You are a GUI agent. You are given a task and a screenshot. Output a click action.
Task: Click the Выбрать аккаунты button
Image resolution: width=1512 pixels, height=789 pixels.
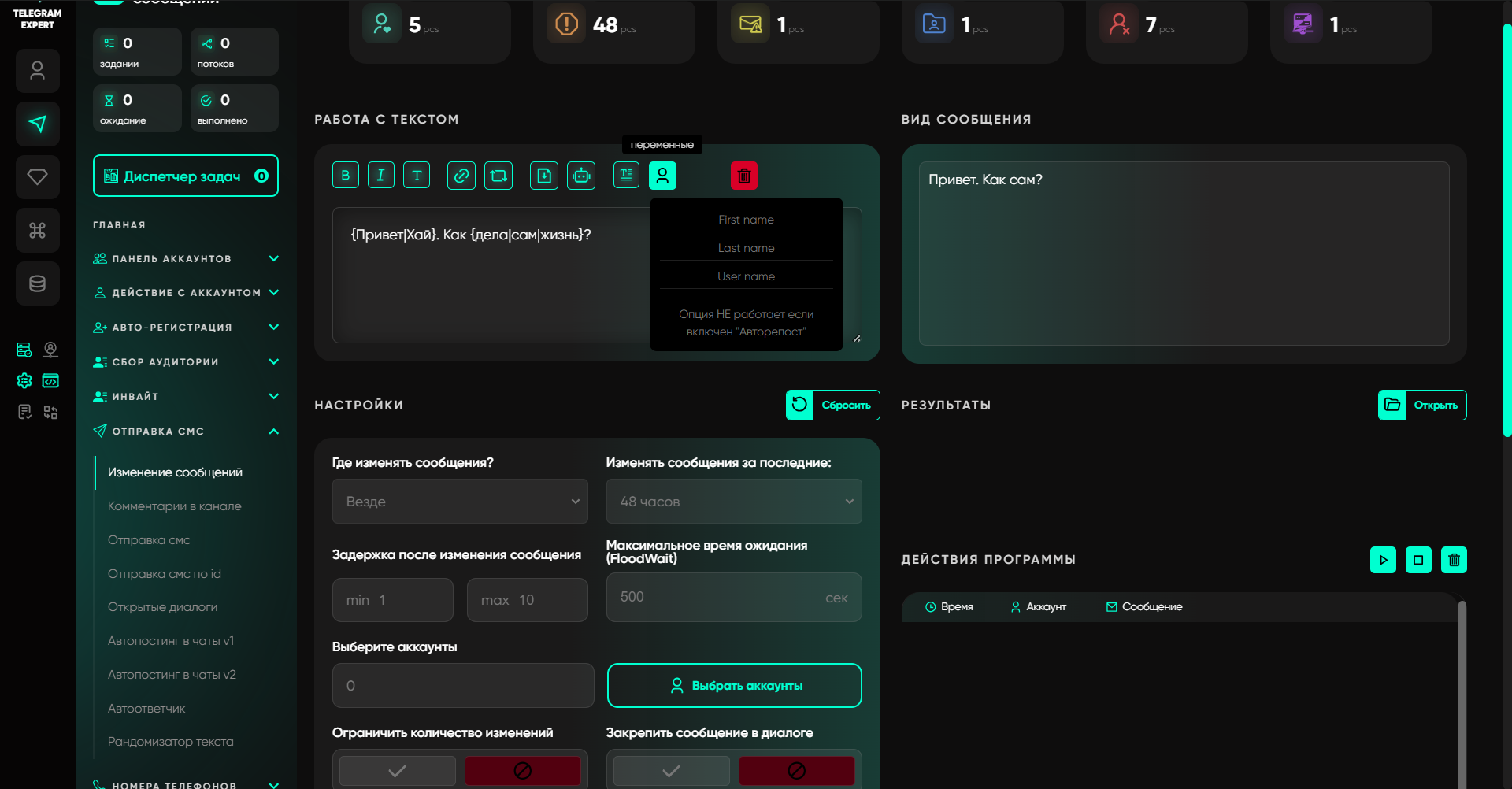(734, 686)
